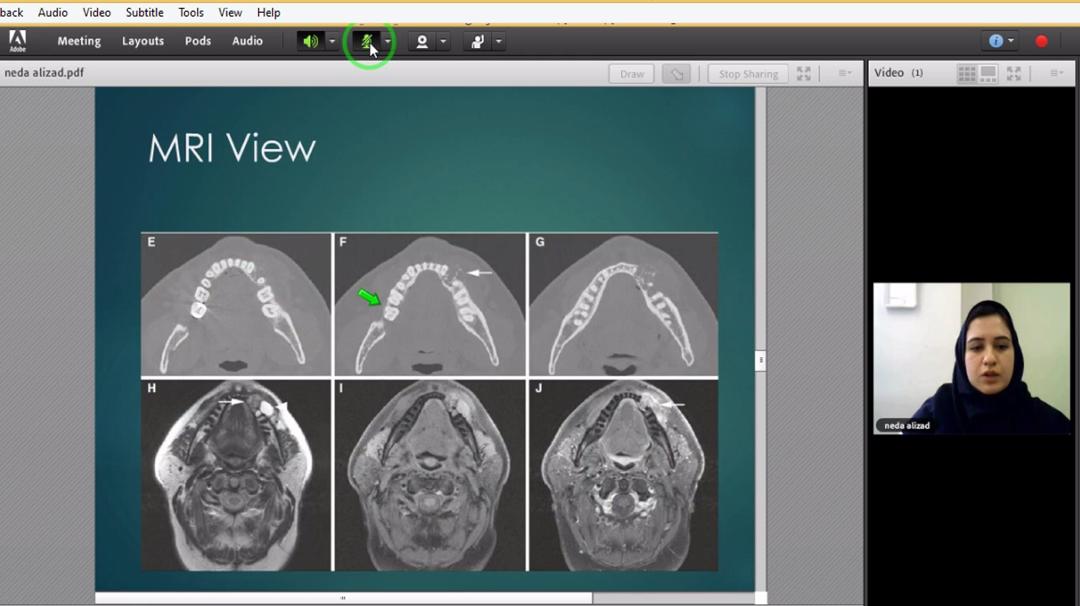Open the Share pod options menu icon
The width and height of the screenshot is (1080, 606).
click(845, 73)
